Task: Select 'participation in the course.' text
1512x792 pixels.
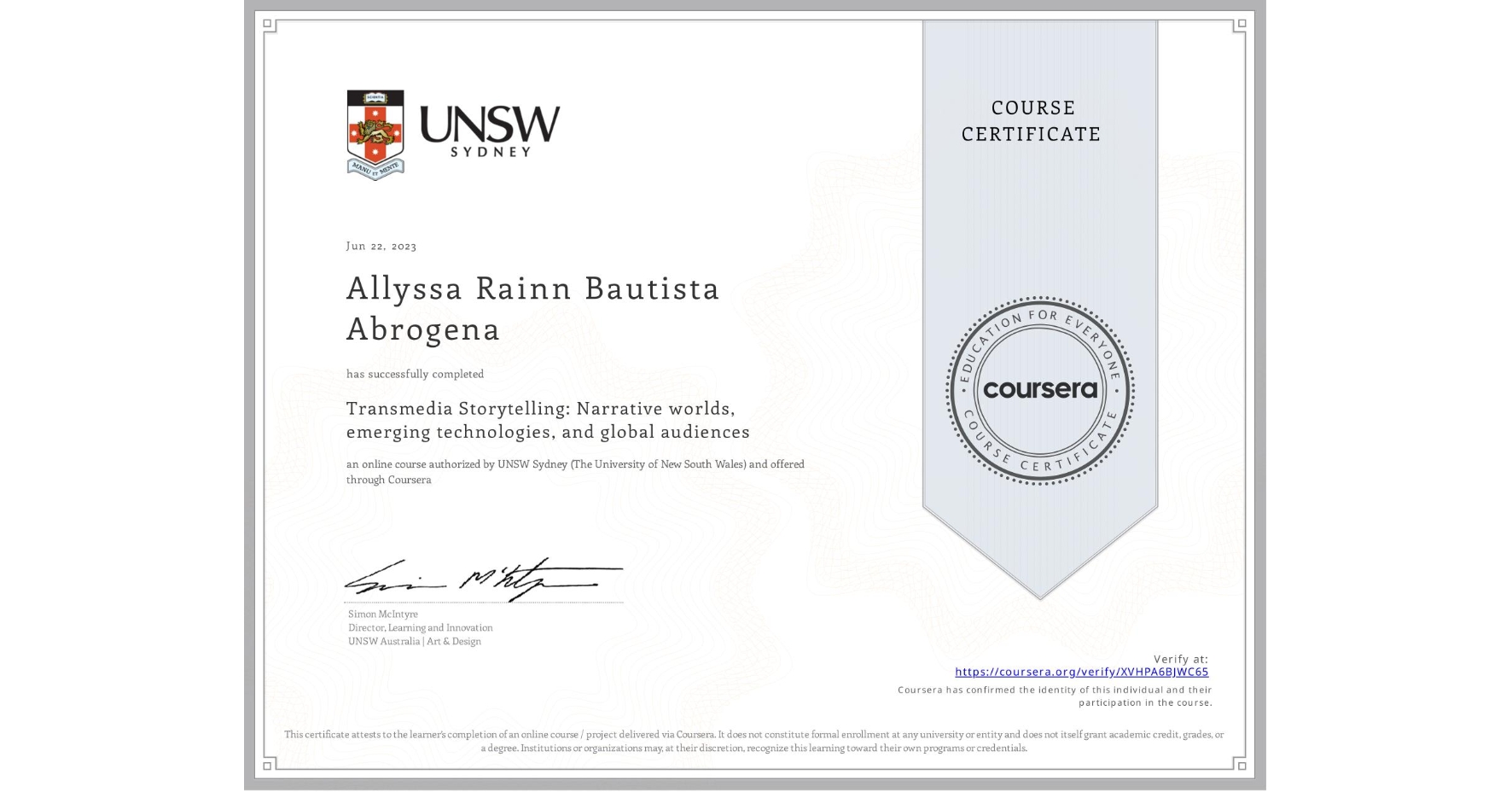Action: point(1145,702)
